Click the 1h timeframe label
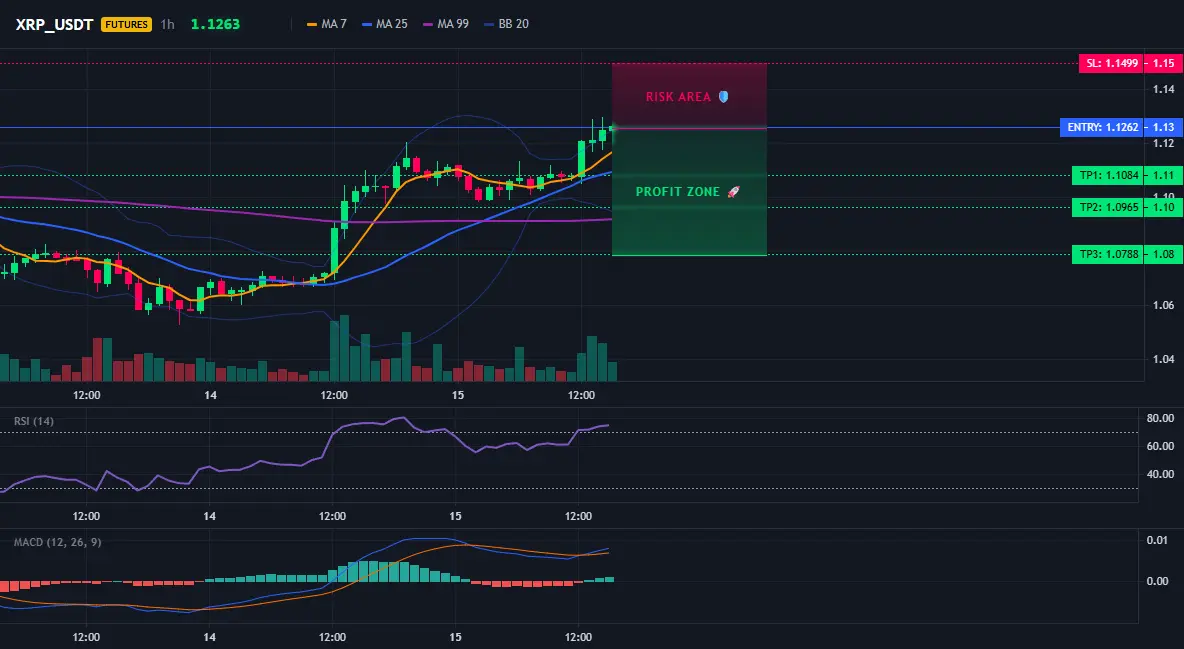Viewport: 1184px width, 649px height. pyautogui.click(x=168, y=24)
